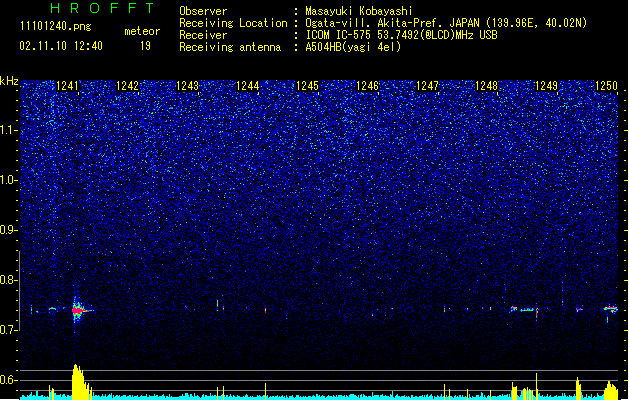
Task: Click the Receiving antenna label
Action: pos(230,47)
